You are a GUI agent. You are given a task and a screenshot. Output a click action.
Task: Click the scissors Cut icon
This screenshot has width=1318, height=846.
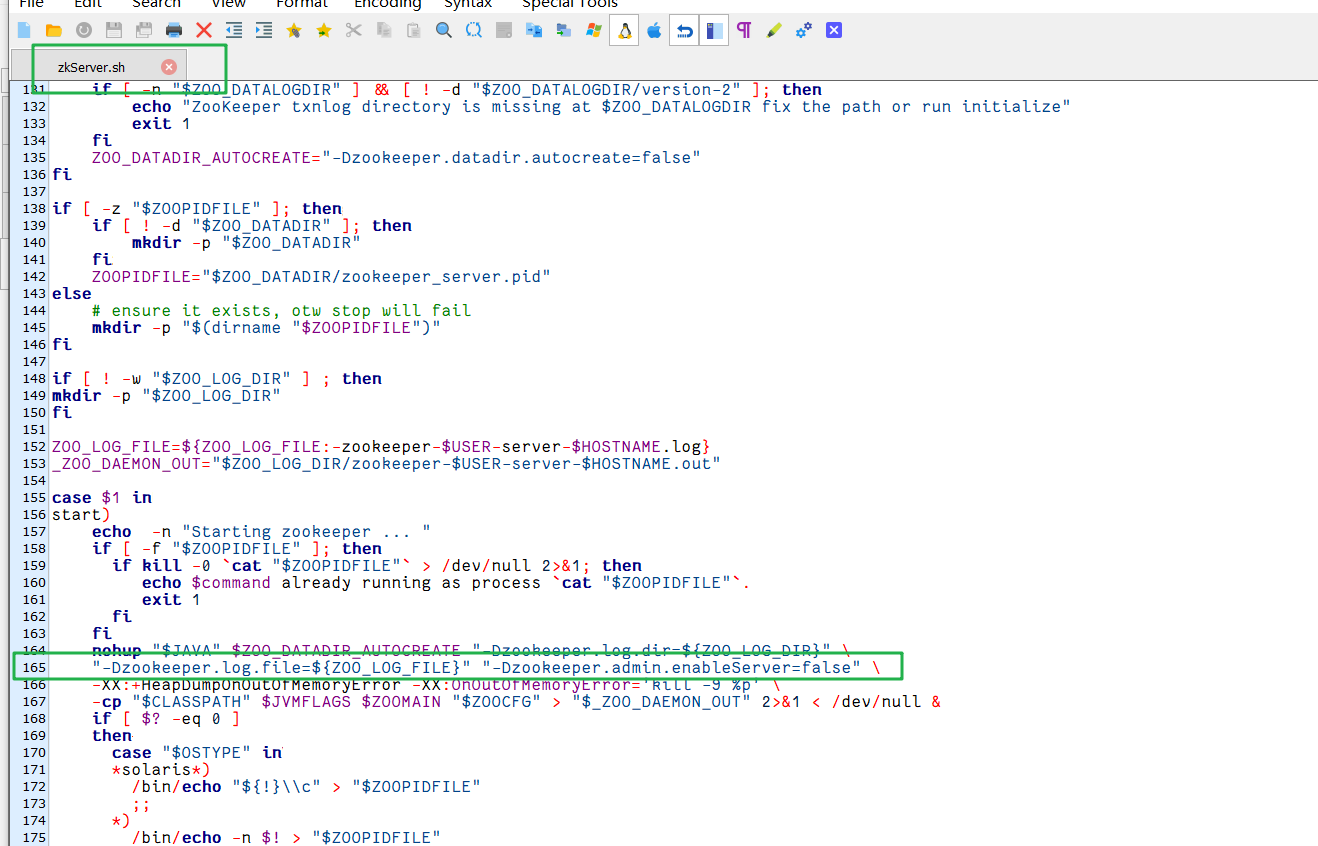[353, 30]
